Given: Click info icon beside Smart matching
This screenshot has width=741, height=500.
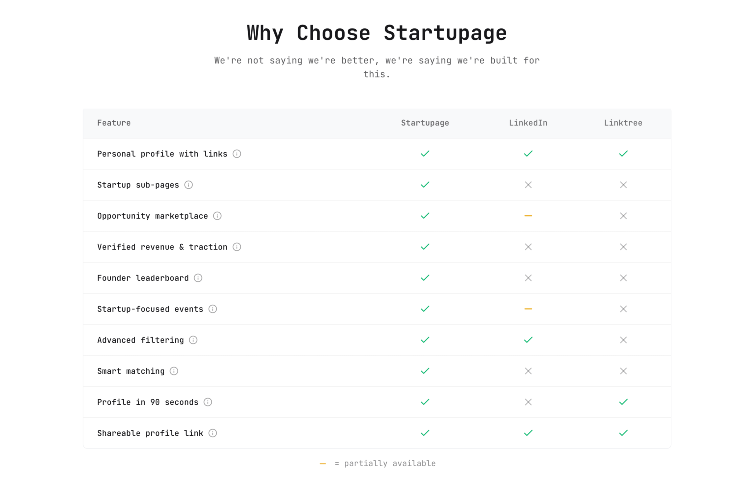Looking at the screenshot, I should [x=174, y=371].
